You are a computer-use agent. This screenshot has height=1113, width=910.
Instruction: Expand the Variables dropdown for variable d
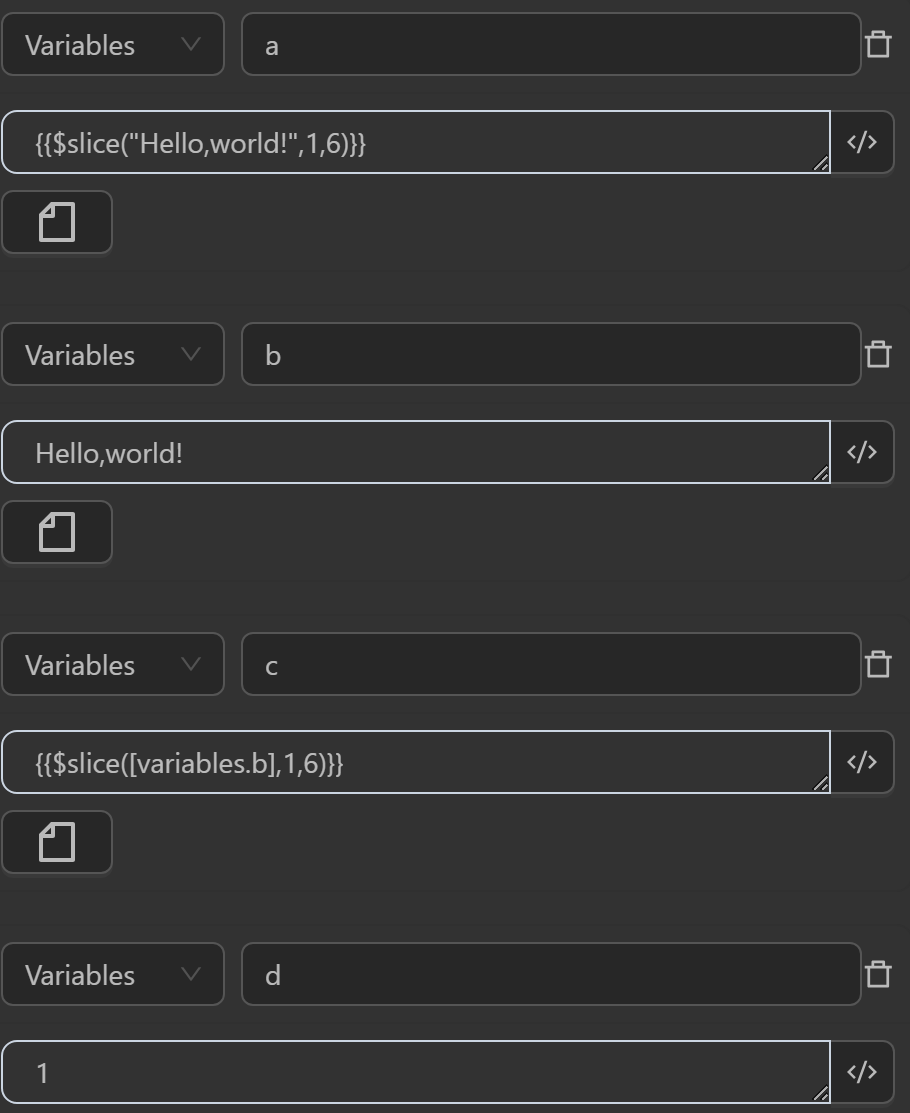pos(113,975)
